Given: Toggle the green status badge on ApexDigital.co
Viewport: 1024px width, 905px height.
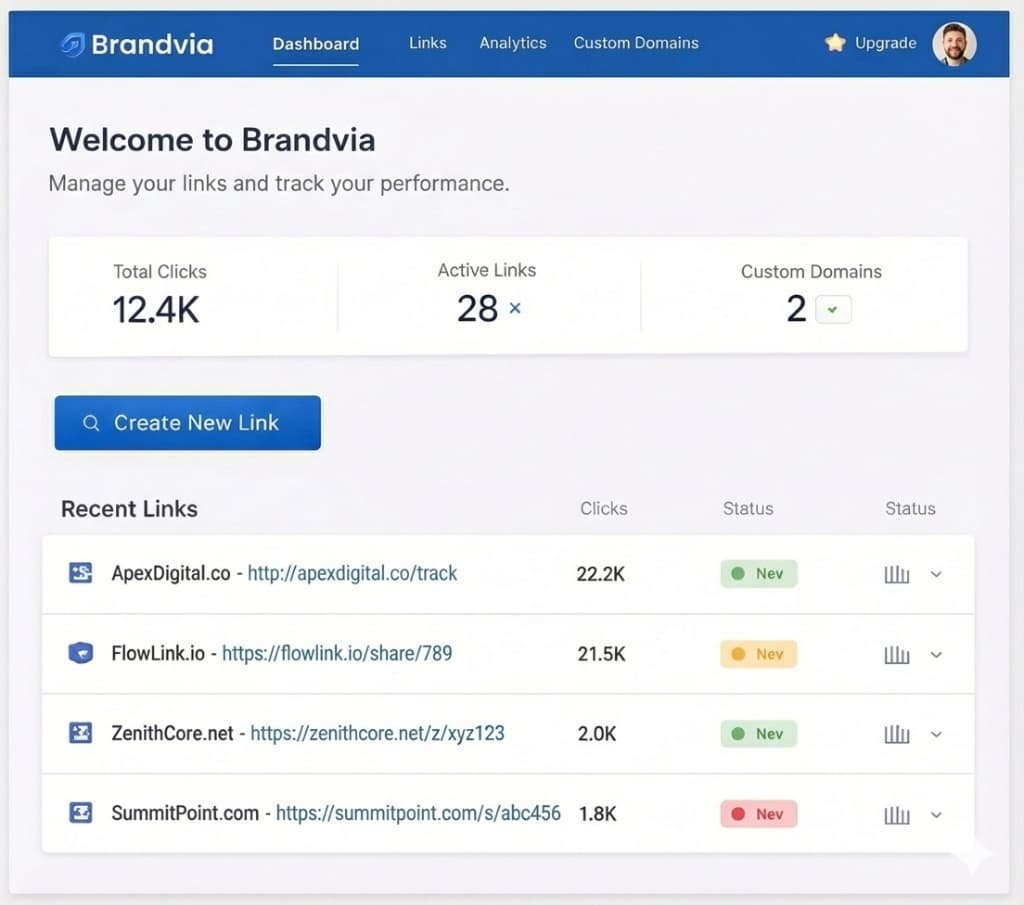Looking at the screenshot, I should point(758,574).
